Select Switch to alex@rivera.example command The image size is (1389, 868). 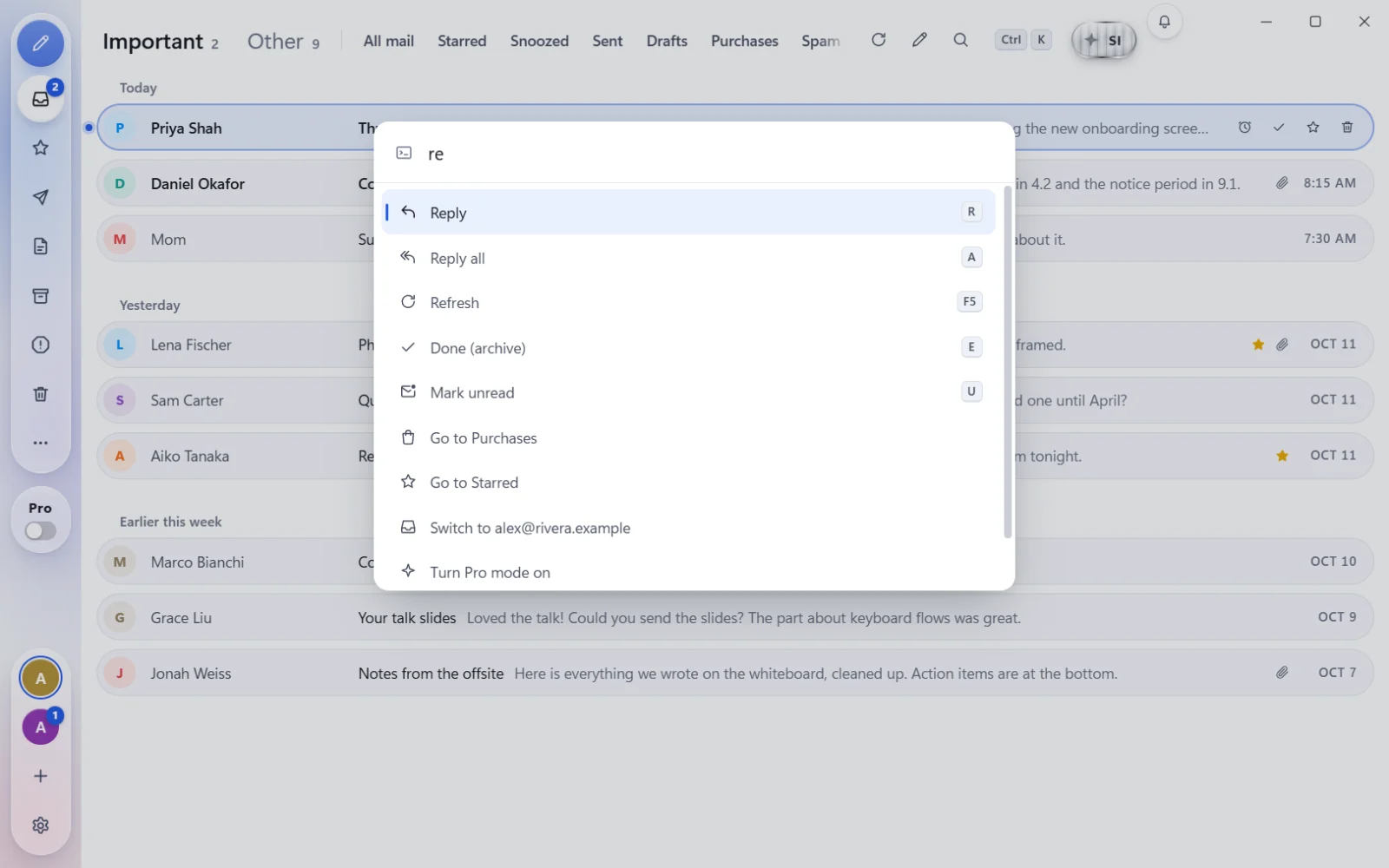688,528
